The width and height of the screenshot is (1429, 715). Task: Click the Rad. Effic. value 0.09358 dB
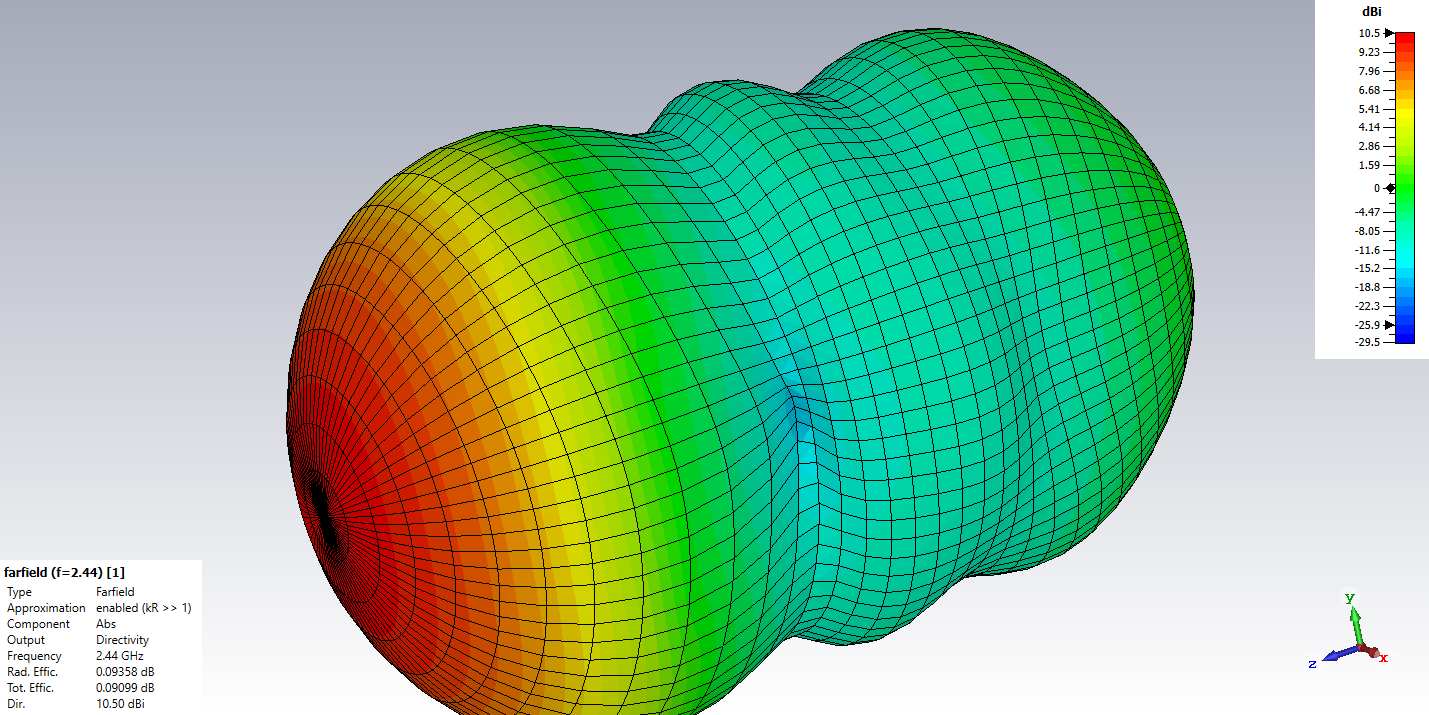pos(125,672)
